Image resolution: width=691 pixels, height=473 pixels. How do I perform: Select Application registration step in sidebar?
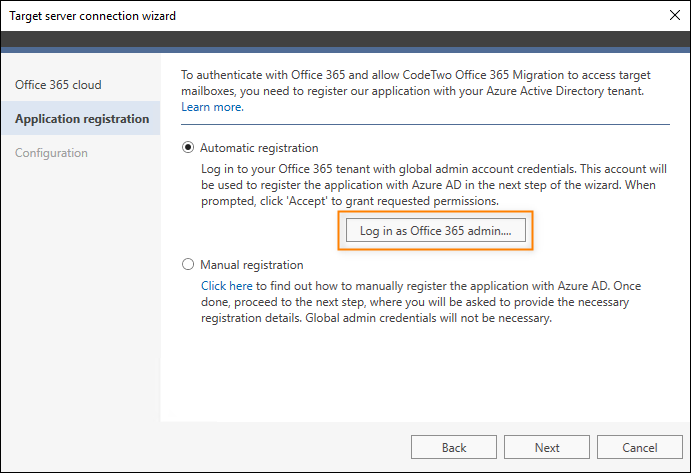click(82, 119)
